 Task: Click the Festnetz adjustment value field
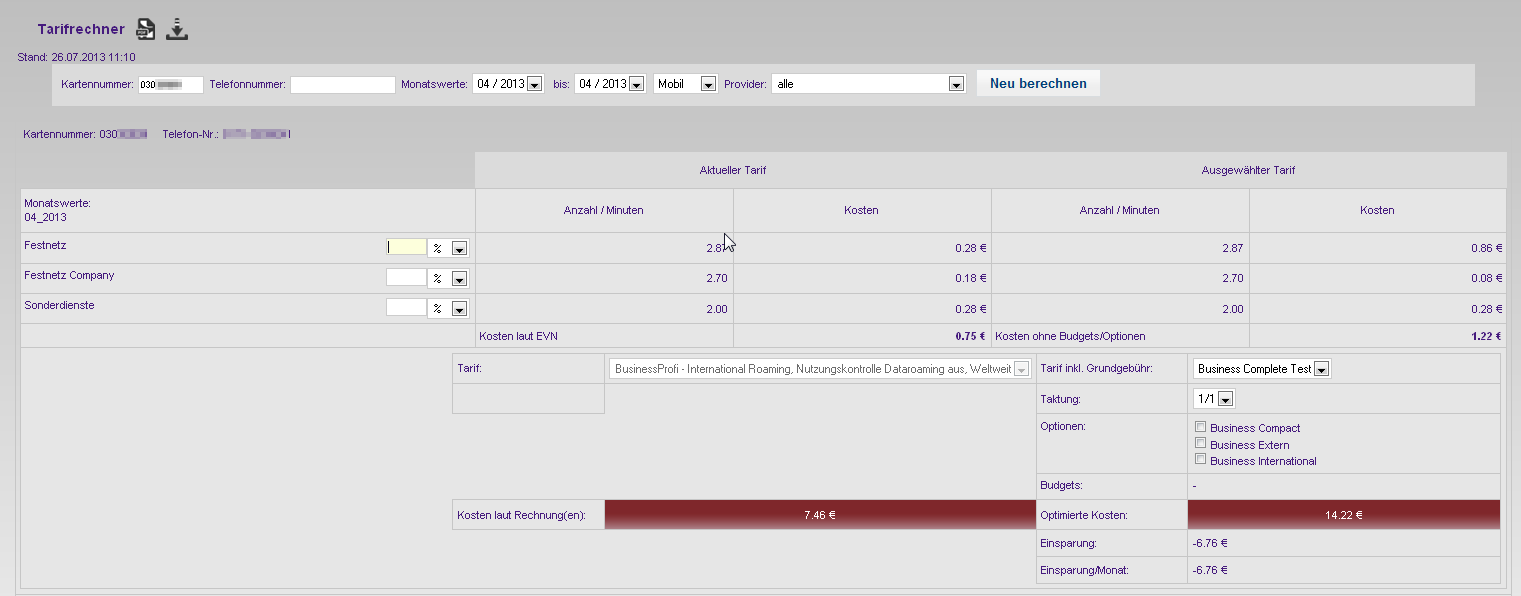[406, 248]
